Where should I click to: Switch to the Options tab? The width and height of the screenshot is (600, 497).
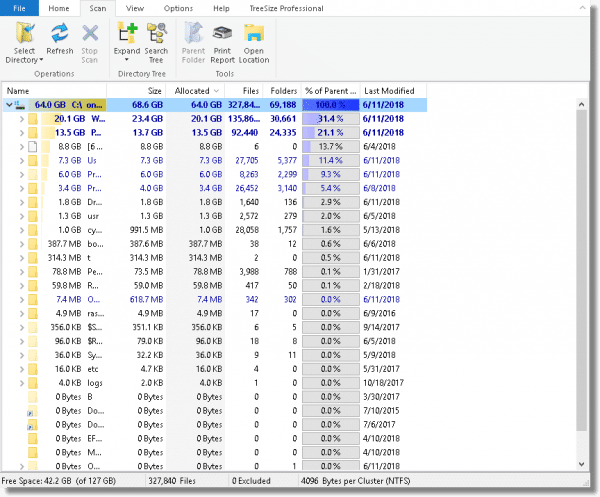(x=178, y=8)
